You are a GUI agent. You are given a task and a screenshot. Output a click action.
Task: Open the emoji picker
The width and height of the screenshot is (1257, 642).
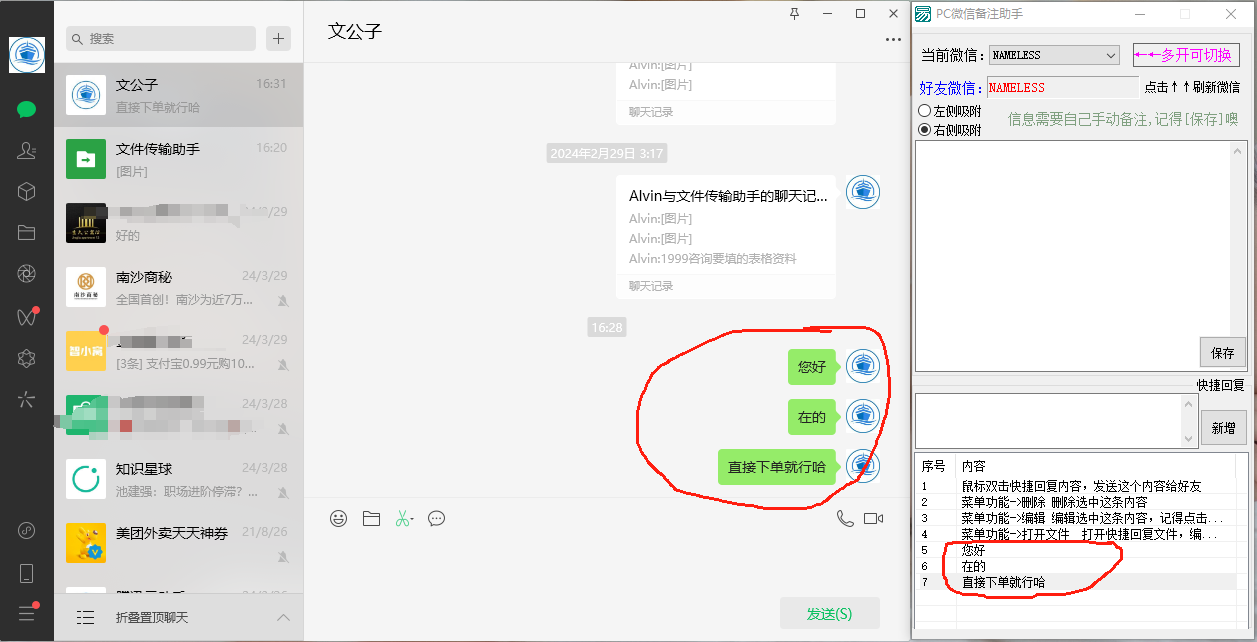pyautogui.click(x=339, y=518)
